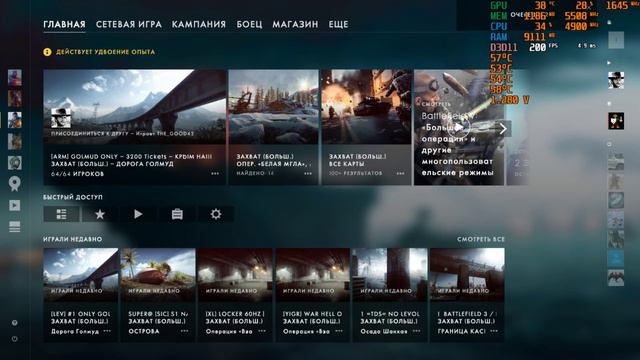Open the server browser list icon in quick access
The height and width of the screenshot is (360, 640).
[62, 214]
